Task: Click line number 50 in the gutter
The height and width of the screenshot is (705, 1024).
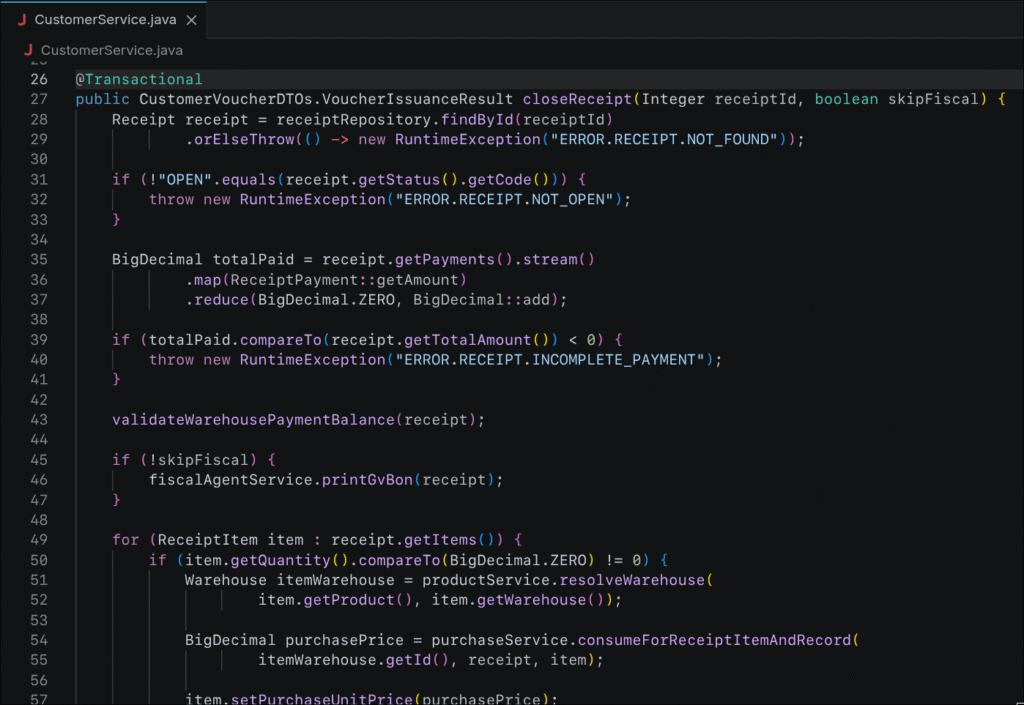Action: 39,560
